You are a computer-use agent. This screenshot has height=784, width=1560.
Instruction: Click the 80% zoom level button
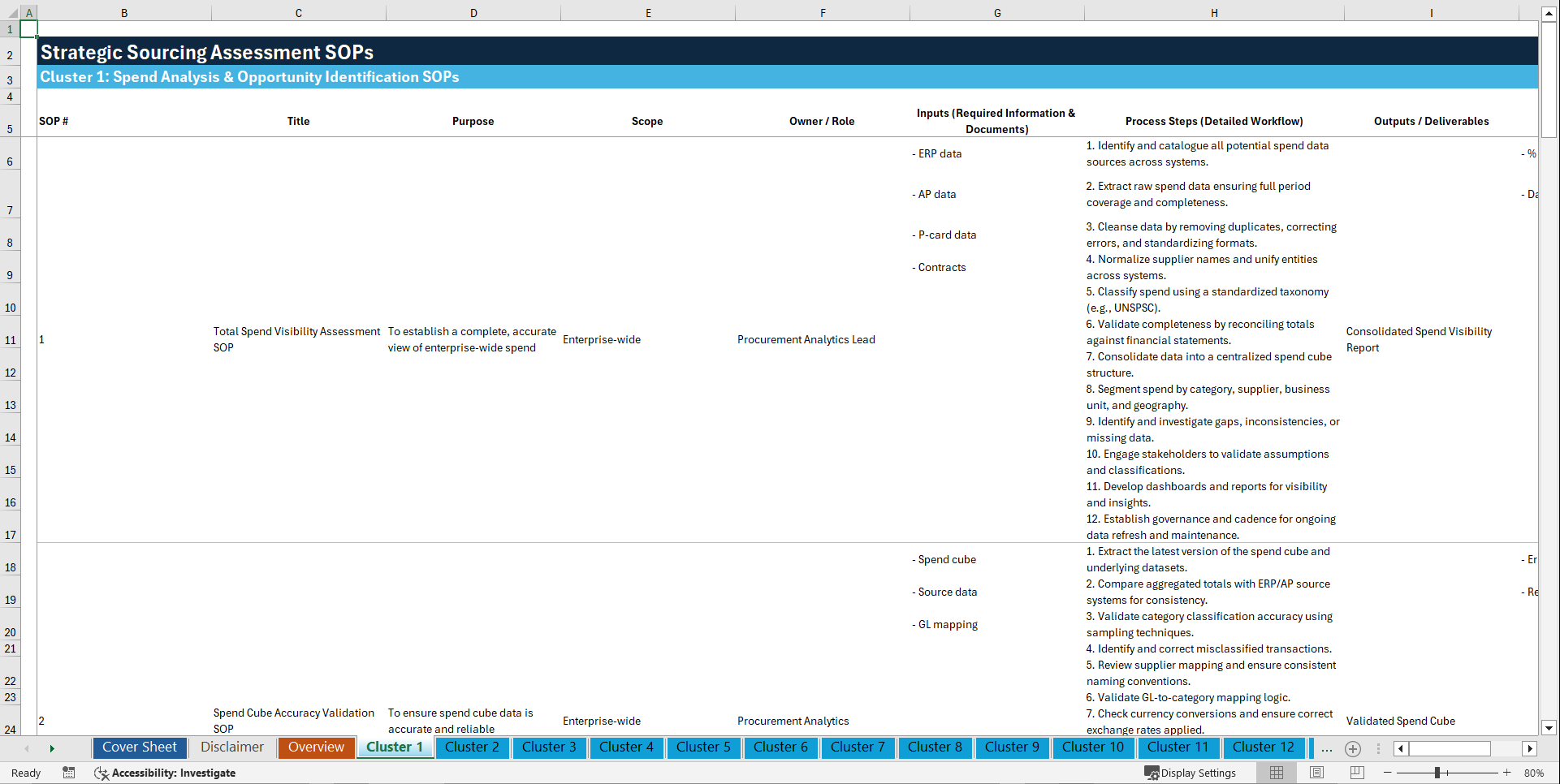[1533, 773]
